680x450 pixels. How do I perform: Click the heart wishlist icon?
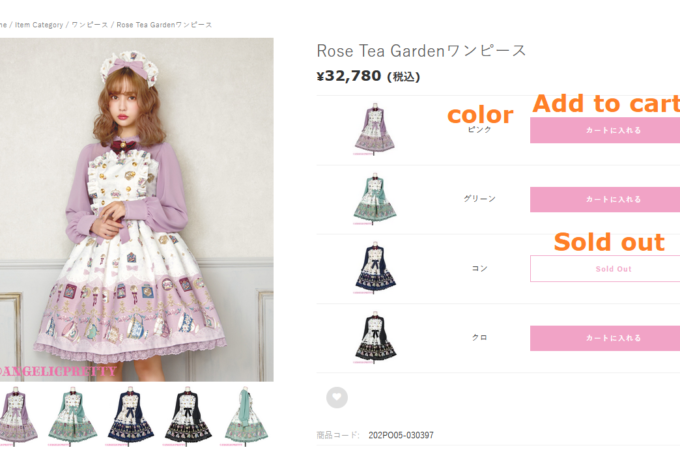(337, 398)
